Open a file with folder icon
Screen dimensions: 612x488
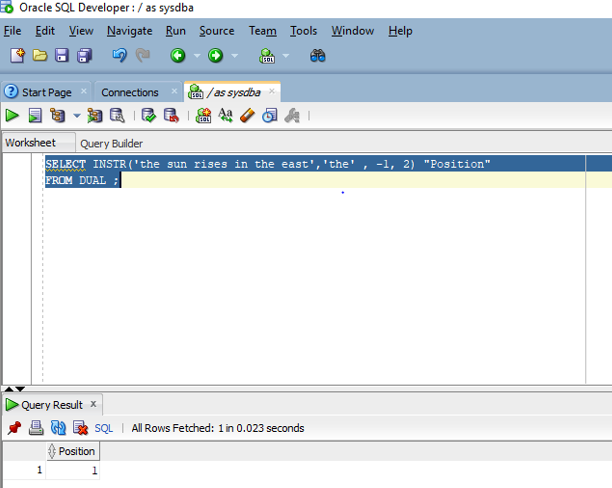(39, 55)
